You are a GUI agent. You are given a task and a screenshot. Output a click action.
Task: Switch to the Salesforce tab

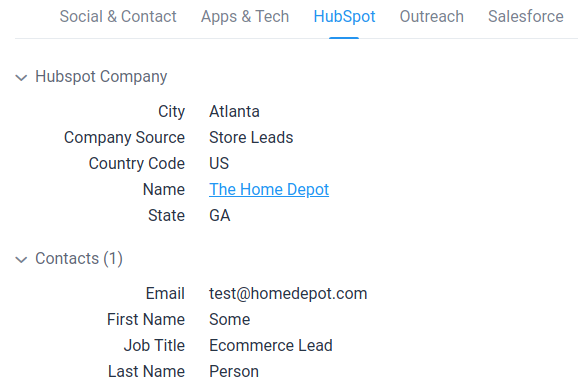526,17
